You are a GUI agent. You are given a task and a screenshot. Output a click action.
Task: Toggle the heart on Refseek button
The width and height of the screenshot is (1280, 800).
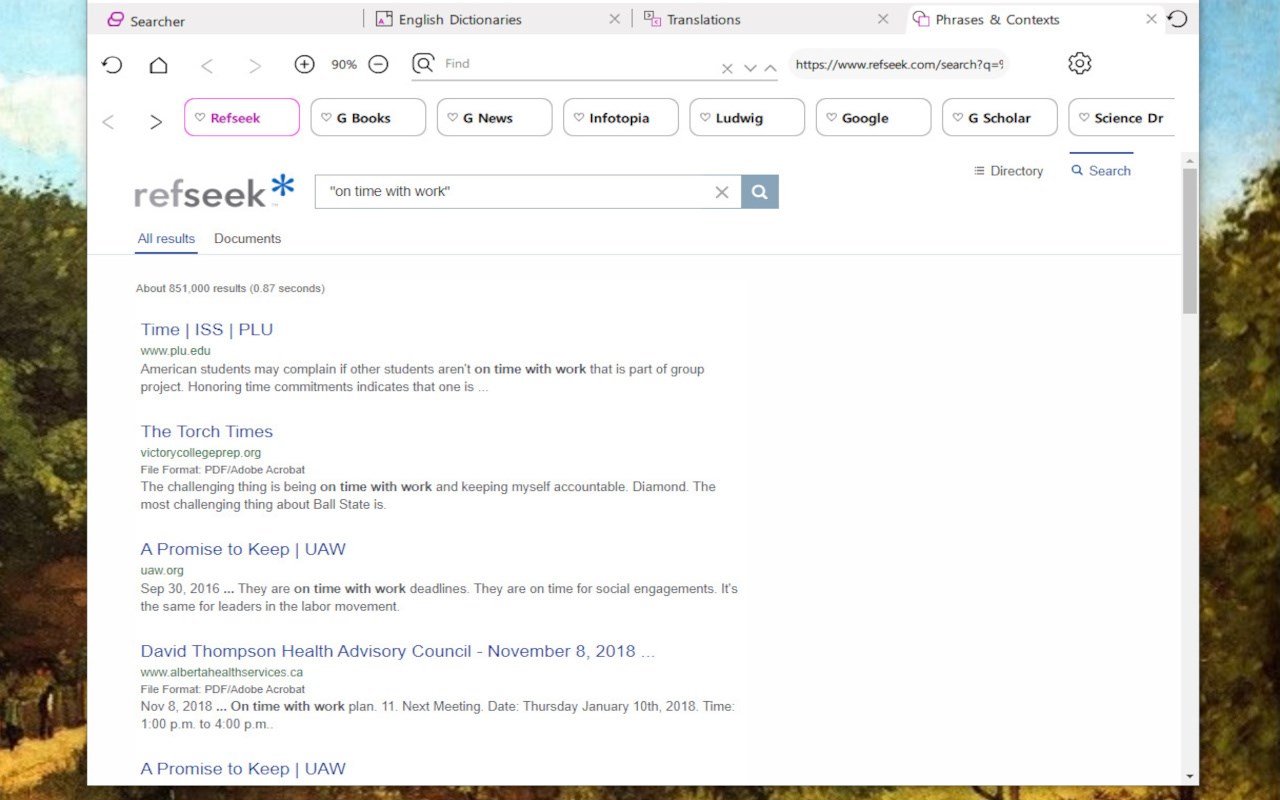click(200, 118)
